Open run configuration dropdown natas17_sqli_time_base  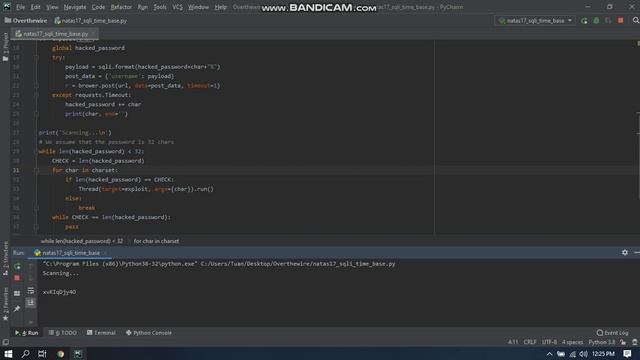536,20
